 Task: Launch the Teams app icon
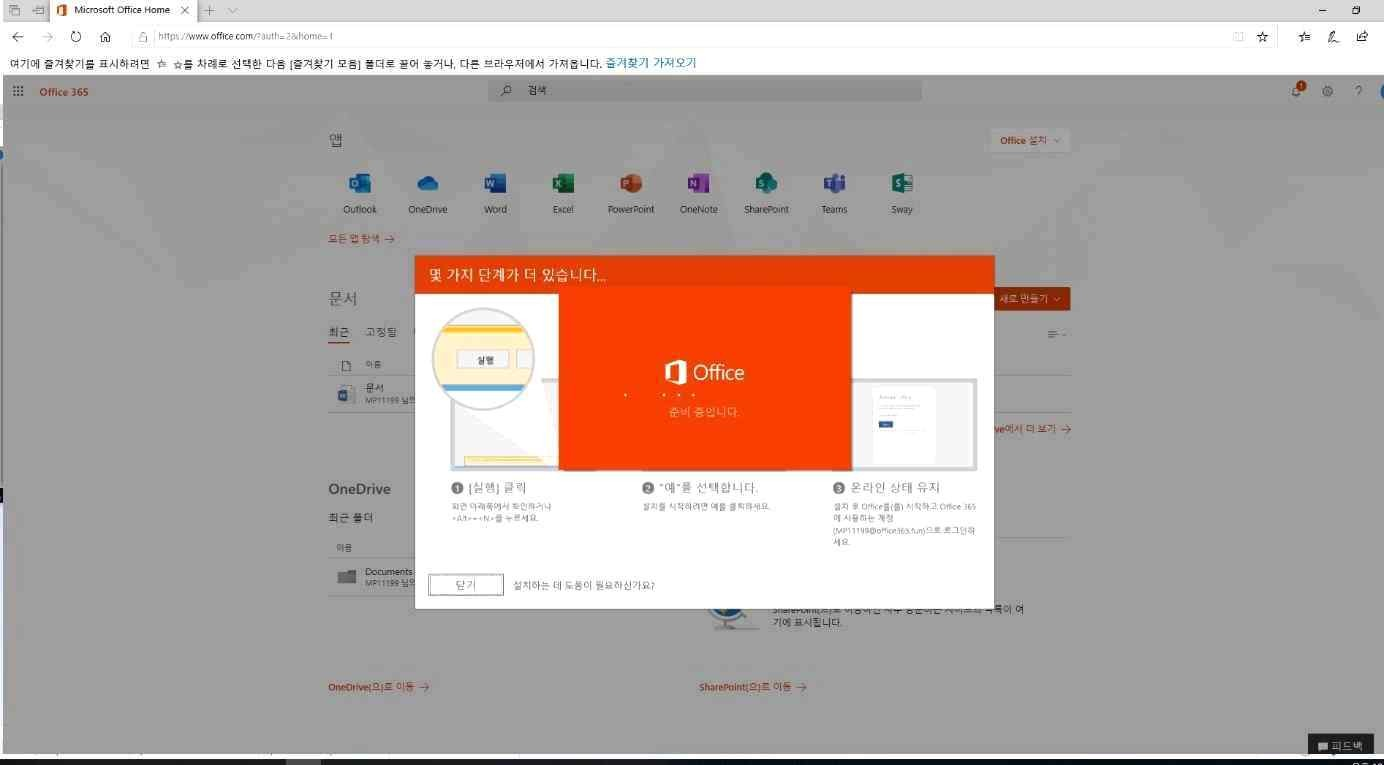tap(834, 184)
